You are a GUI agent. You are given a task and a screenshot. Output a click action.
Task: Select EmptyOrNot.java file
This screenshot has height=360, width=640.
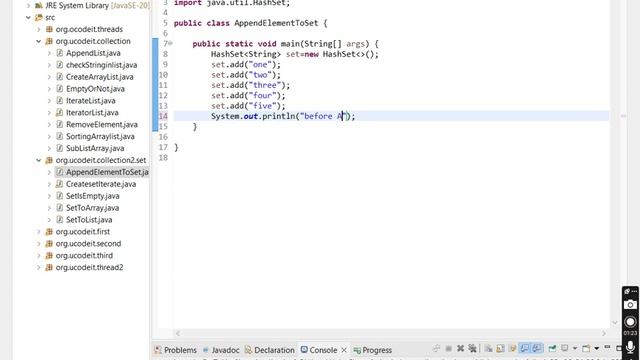pos(95,89)
